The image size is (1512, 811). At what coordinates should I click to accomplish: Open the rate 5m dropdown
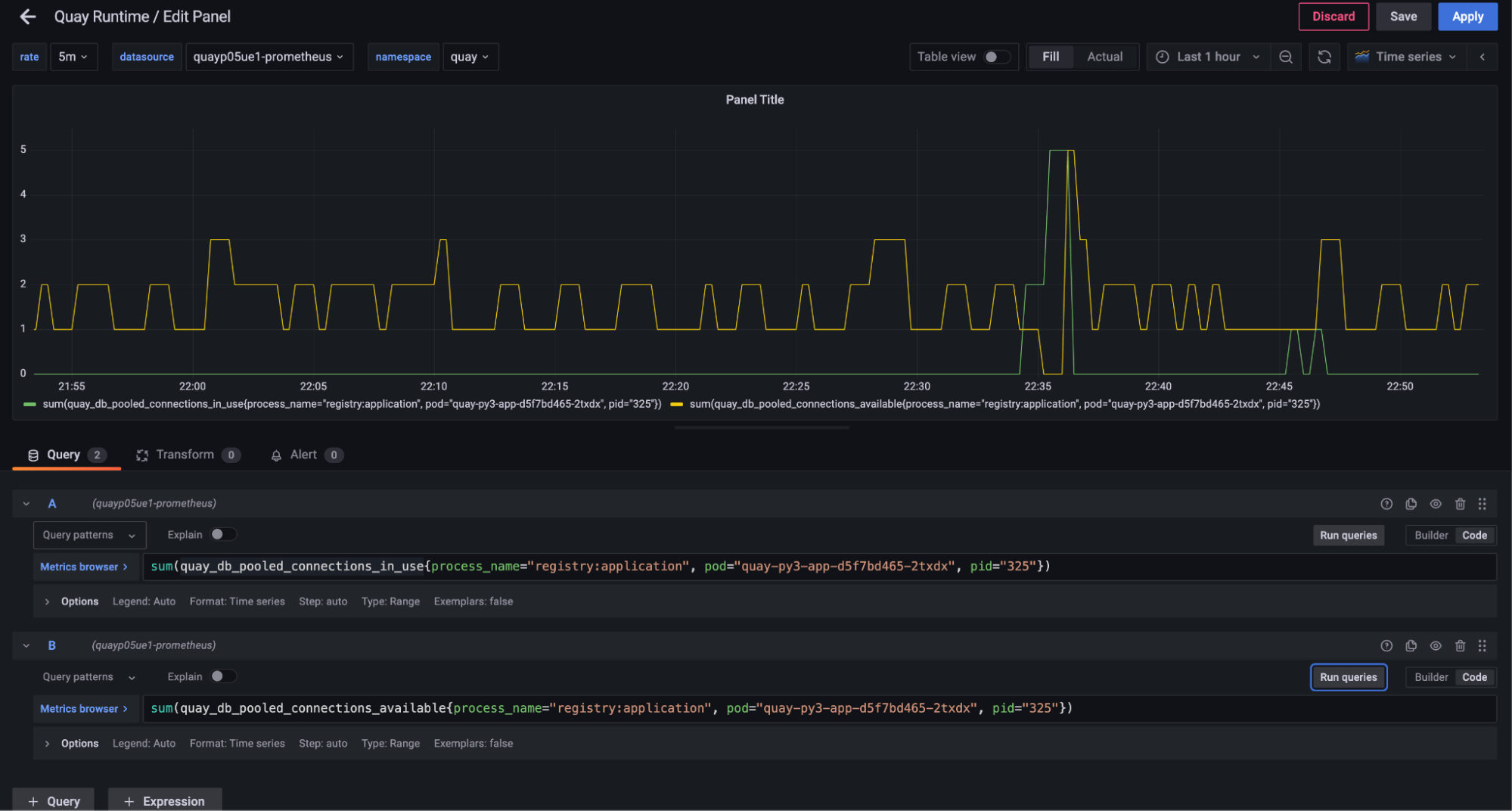point(73,57)
